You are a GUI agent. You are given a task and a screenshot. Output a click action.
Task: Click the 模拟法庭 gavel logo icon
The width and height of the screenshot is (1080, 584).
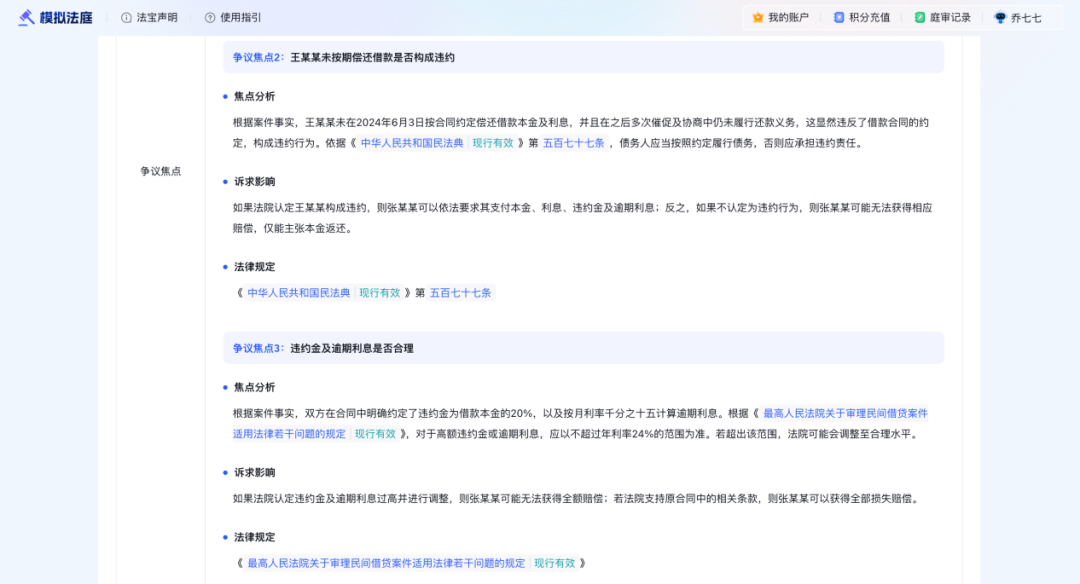27,18
